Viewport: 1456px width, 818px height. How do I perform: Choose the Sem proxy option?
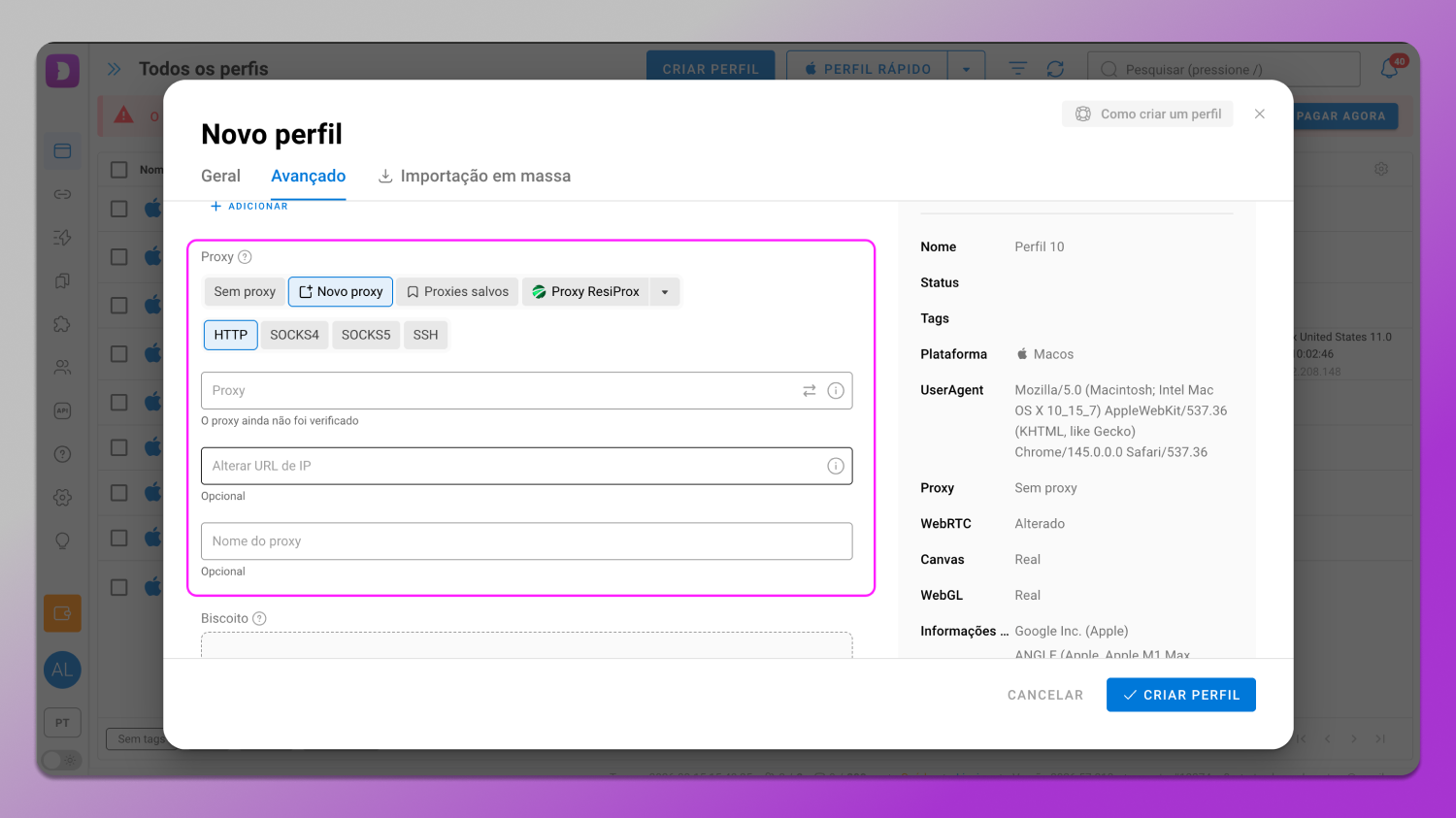tap(245, 292)
